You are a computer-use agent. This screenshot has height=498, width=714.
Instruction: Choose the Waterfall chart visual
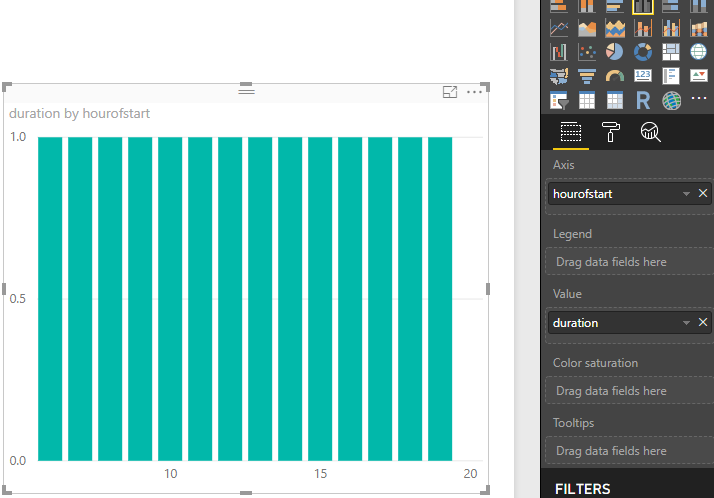559,52
